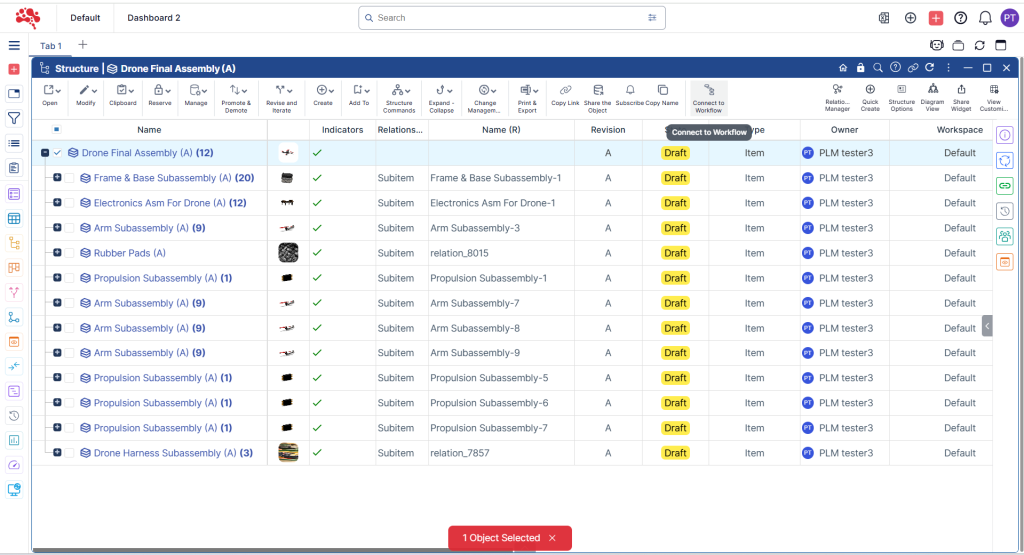Switch to the Dashboard 2 tab
The width and height of the screenshot is (1024, 555).
153,18
